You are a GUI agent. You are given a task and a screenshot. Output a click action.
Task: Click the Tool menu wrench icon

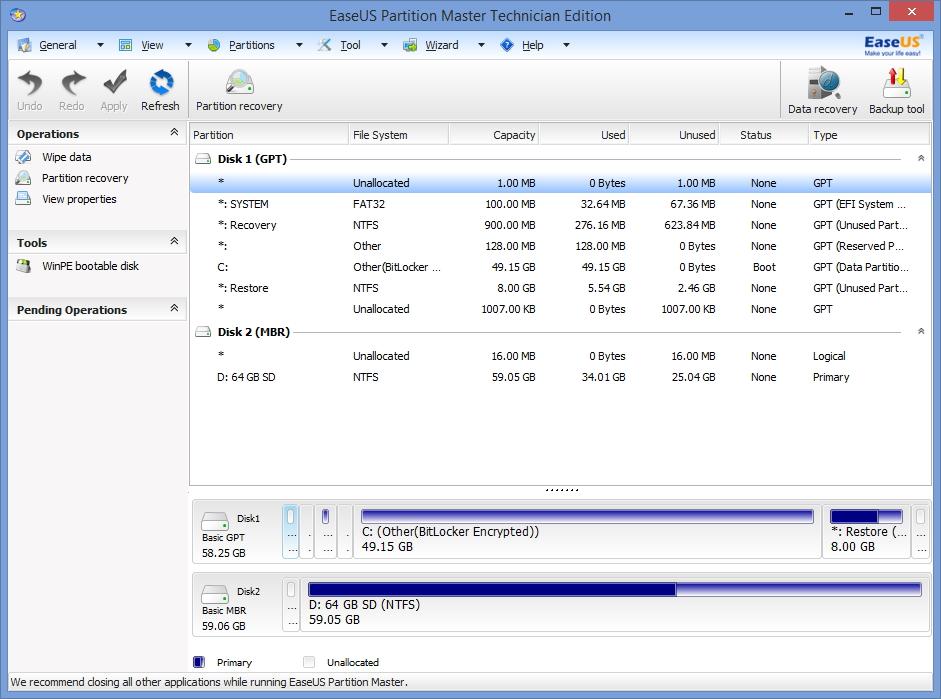(324, 45)
